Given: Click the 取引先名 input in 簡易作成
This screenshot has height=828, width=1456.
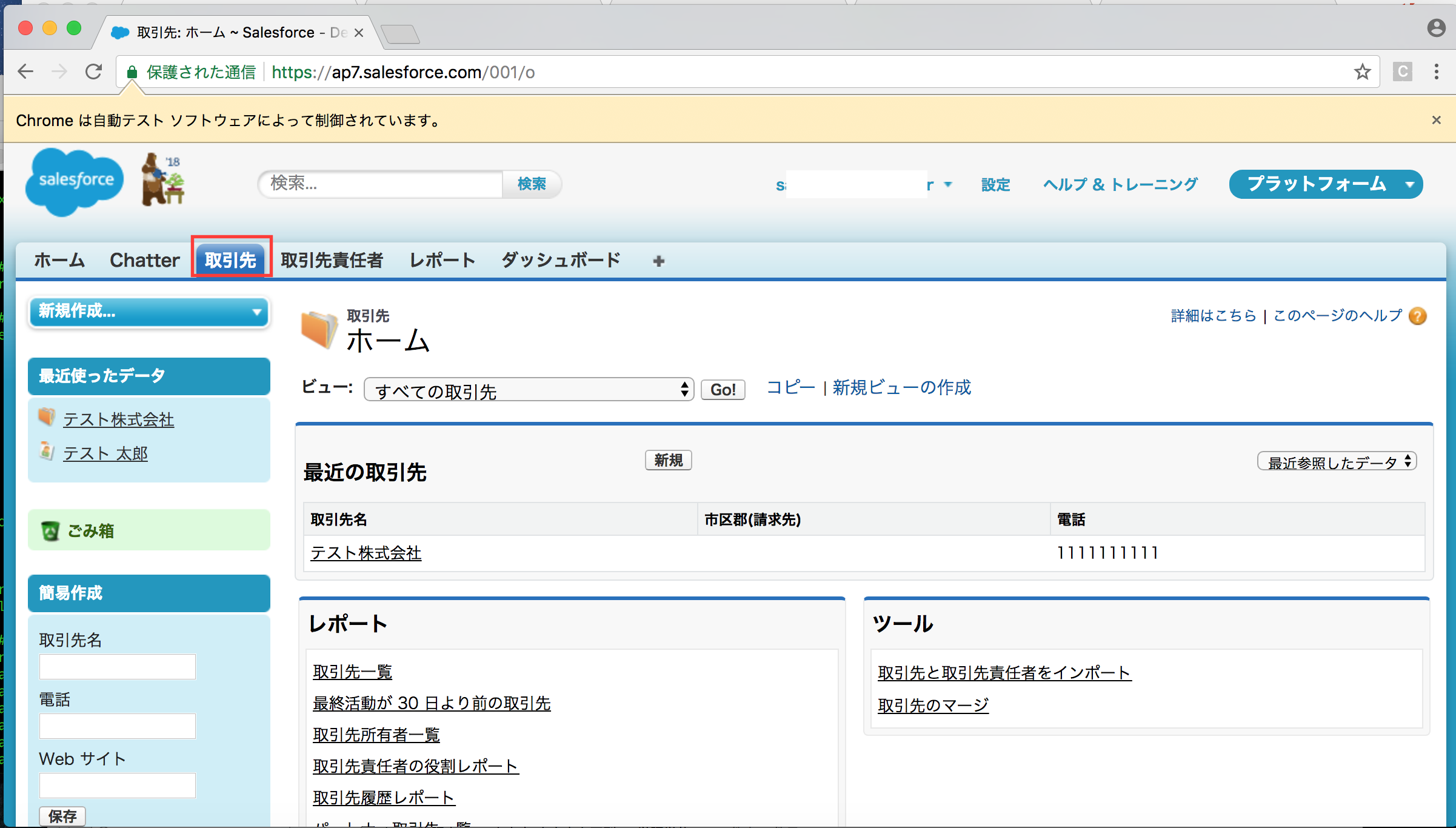Looking at the screenshot, I should tap(118, 667).
